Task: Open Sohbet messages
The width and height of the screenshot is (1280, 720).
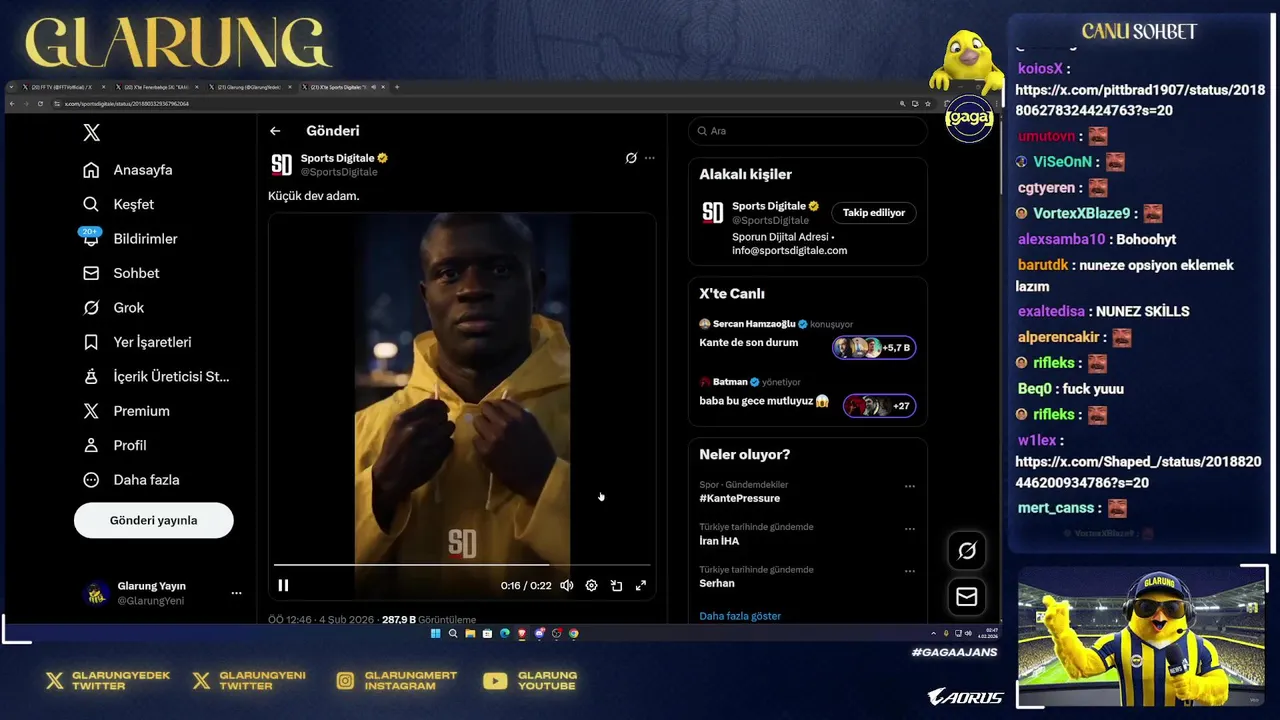Action: click(121, 273)
